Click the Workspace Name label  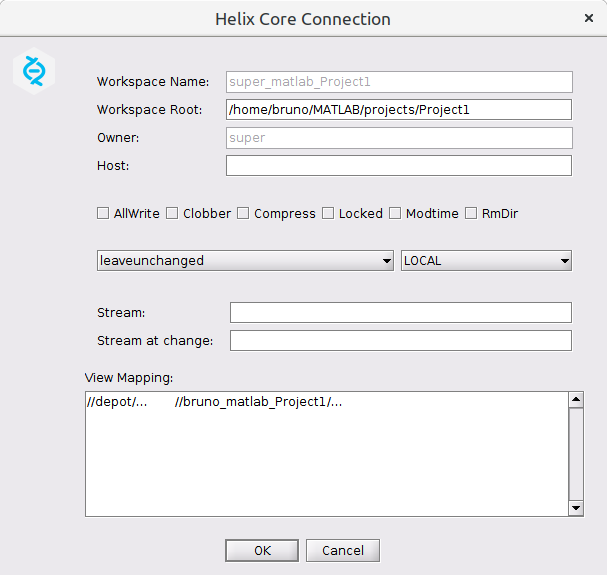(x=153, y=82)
